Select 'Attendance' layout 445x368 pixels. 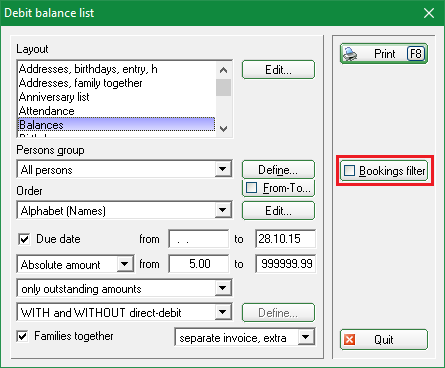coord(117,111)
